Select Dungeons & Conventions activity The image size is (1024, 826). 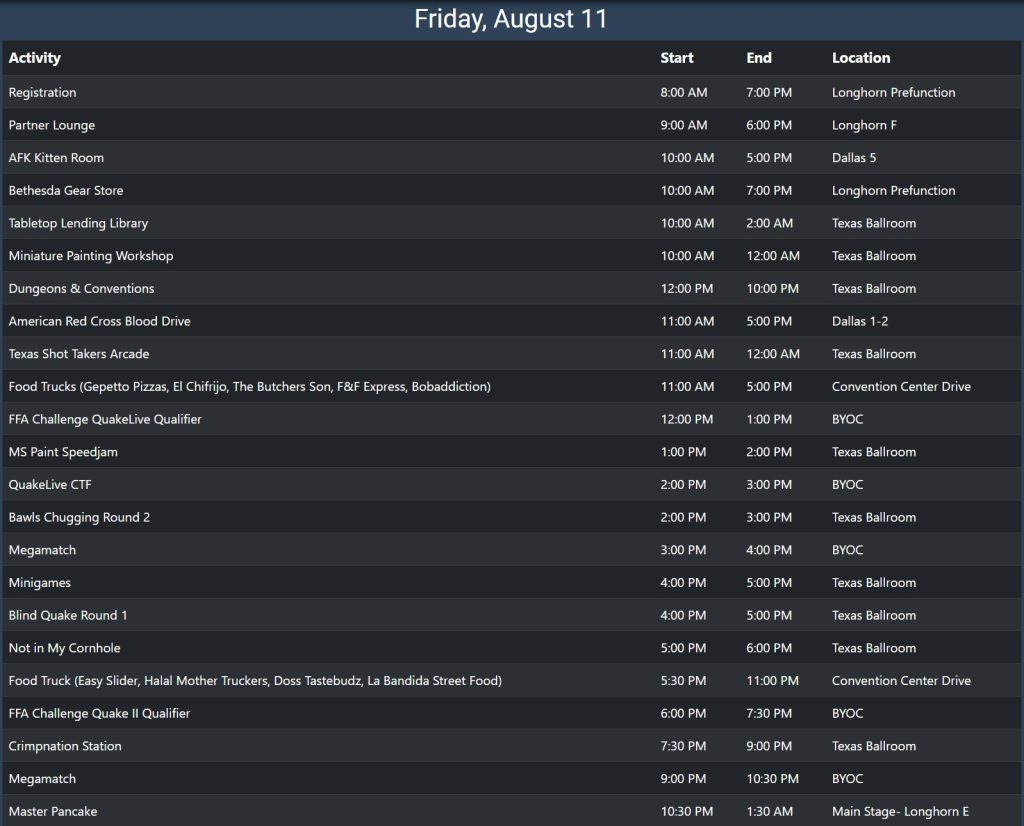point(82,289)
